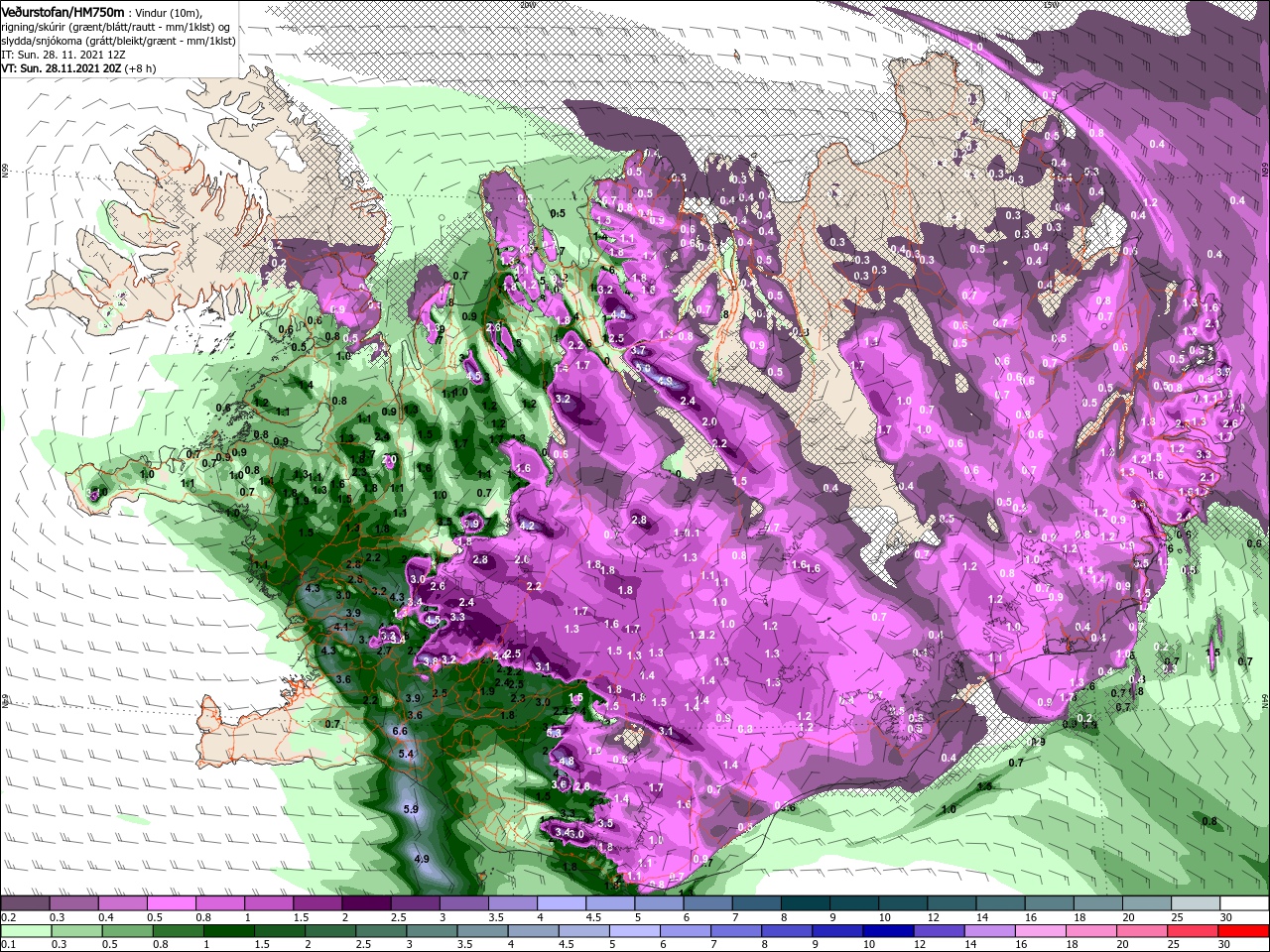Pick darkest purple snow swatch between 2 and 2.5
This screenshot has width=1270, height=952.
click(365, 903)
